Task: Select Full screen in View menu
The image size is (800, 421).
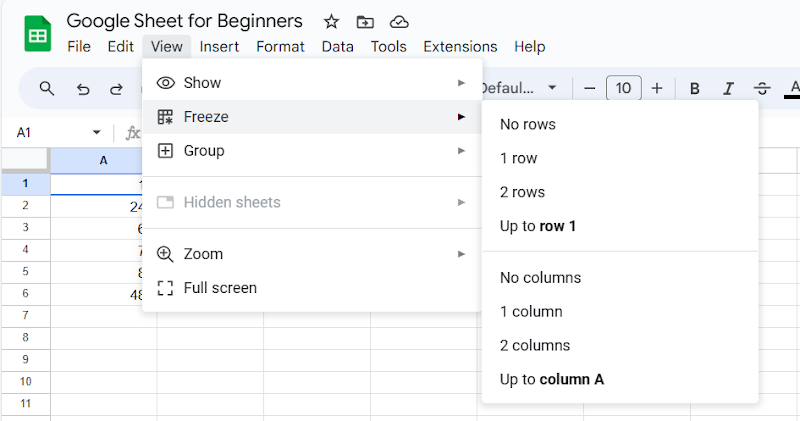Action: [312, 288]
